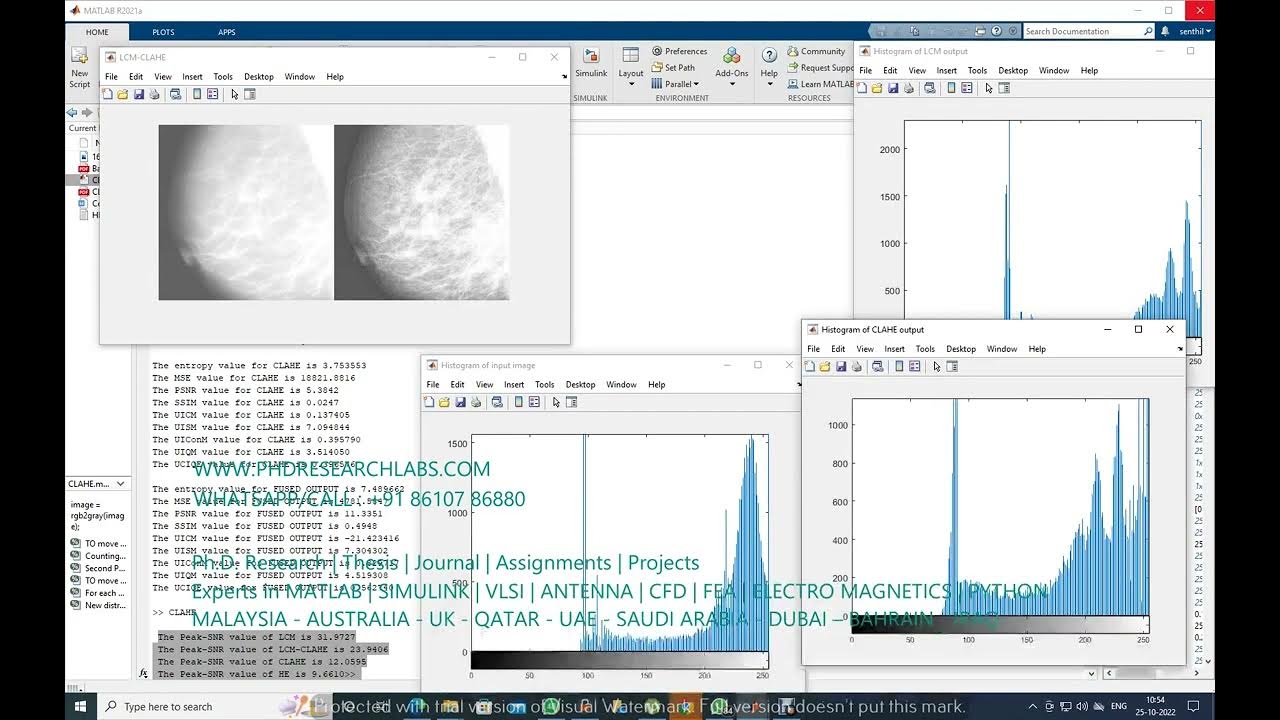Save the Histogram of input image figure
Image resolution: width=1280 pixels, height=720 pixels.
coord(460,402)
